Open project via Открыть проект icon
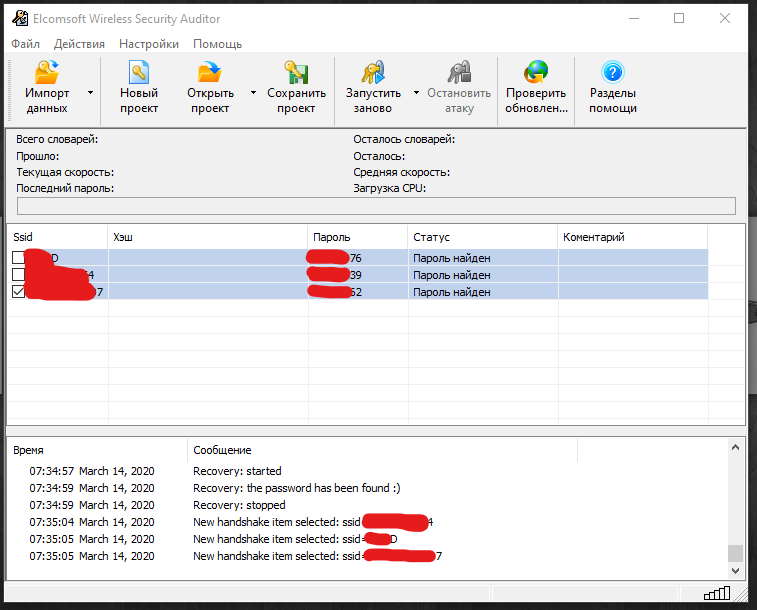757x610 pixels. coord(209,74)
